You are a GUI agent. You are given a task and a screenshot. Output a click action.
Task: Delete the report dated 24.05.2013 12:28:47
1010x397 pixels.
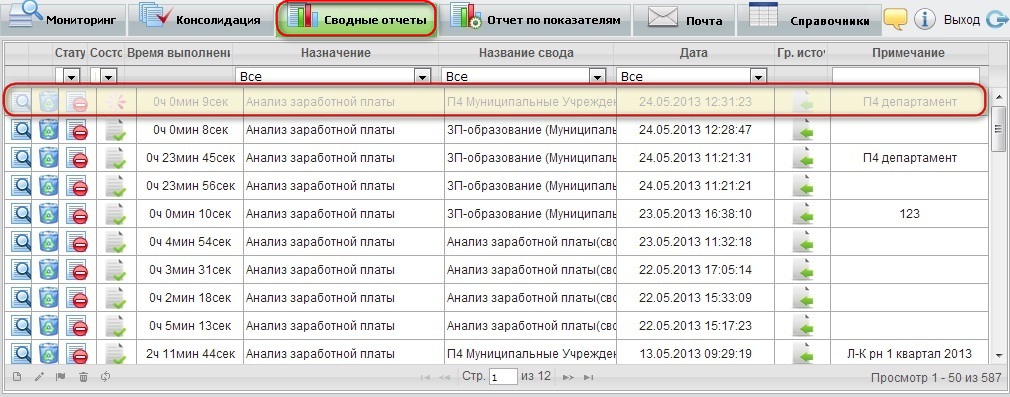coord(49,130)
